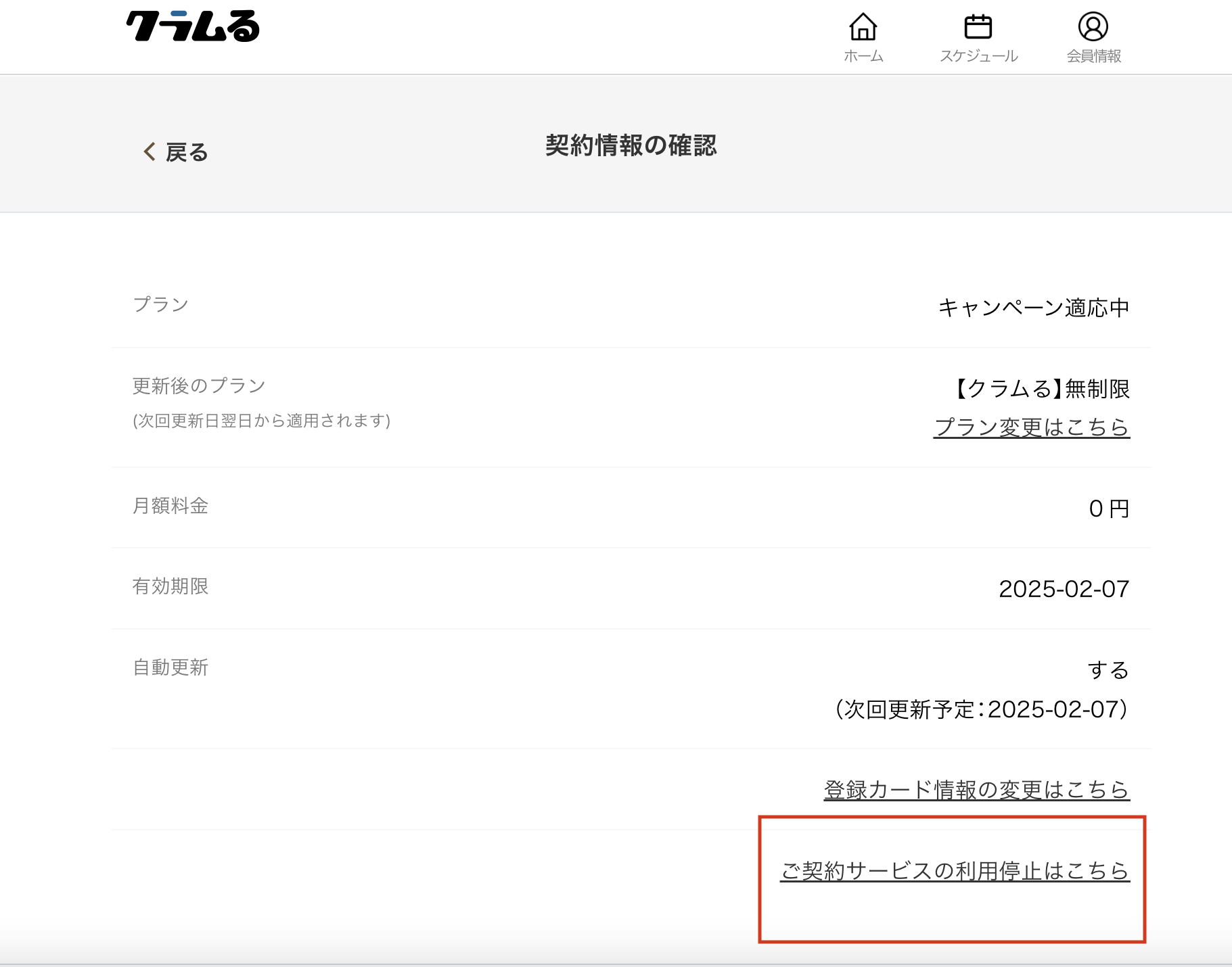Viewport: 1232px width, 967px height.
Task: Go to home via the house icon
Action: tap(863, 27)
